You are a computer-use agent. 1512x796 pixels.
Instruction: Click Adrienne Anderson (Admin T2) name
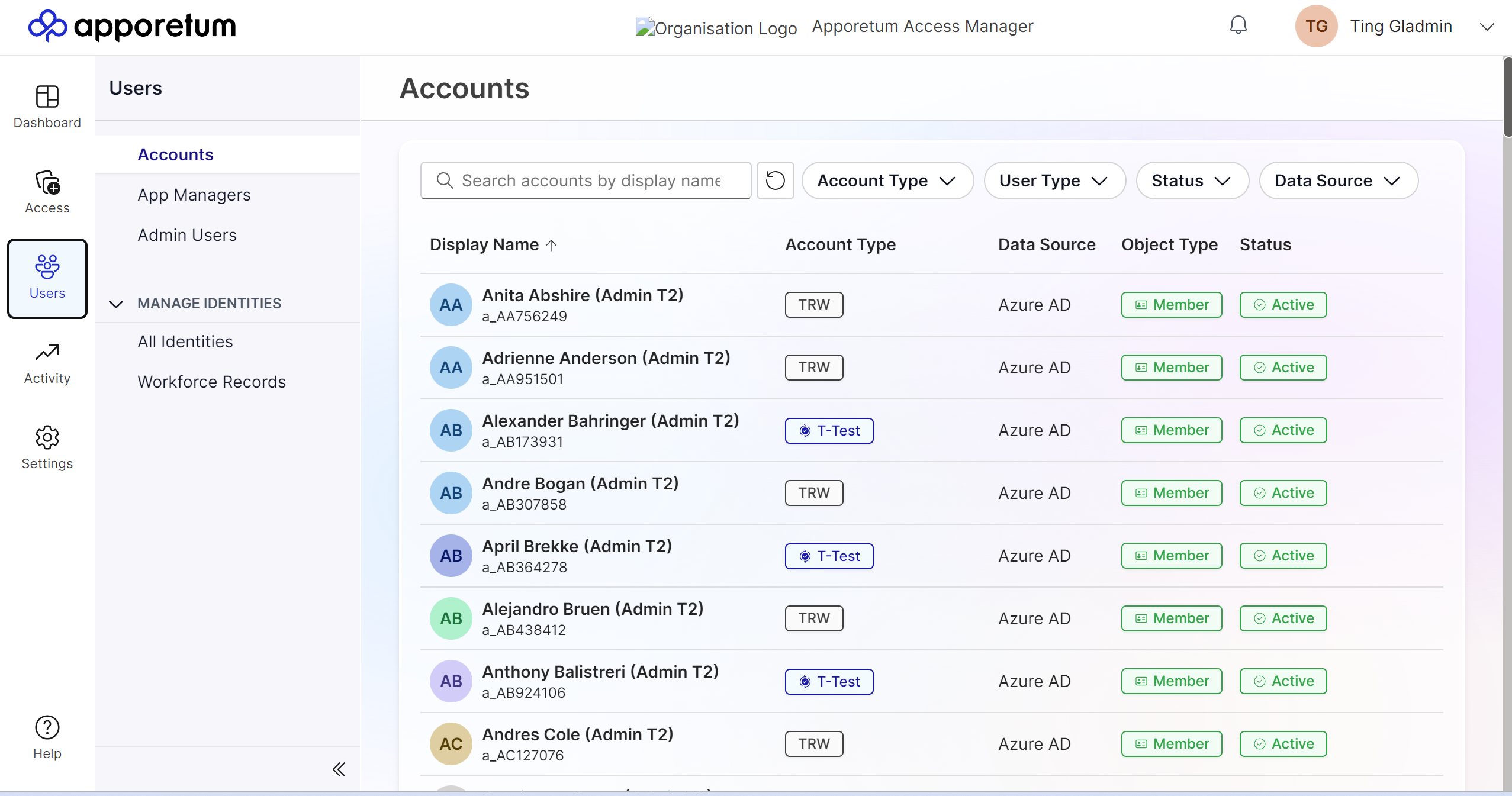[x=606, y=358]
